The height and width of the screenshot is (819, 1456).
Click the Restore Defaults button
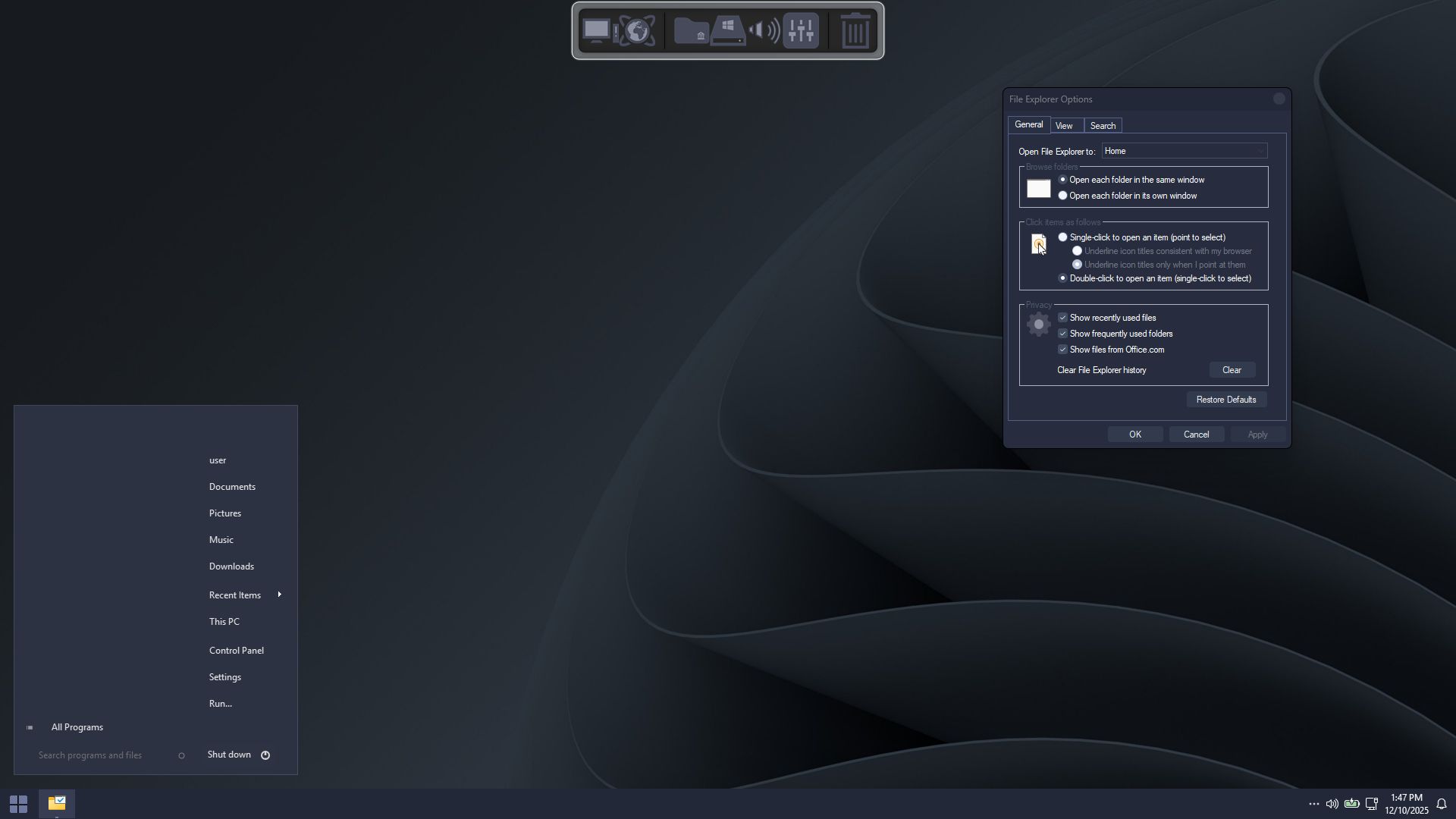click(1225, 400)
